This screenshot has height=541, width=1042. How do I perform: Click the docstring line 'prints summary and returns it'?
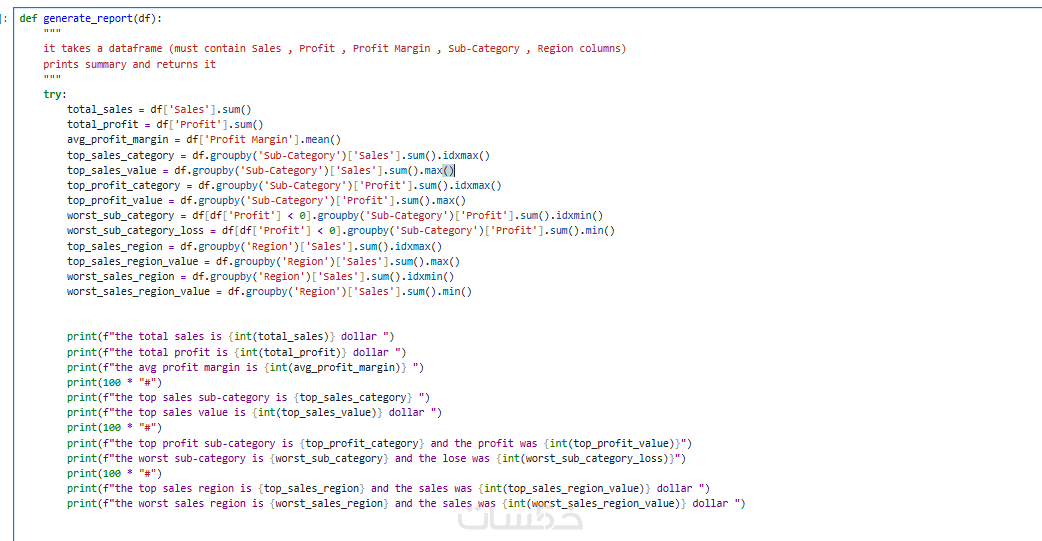click(130, 64)
